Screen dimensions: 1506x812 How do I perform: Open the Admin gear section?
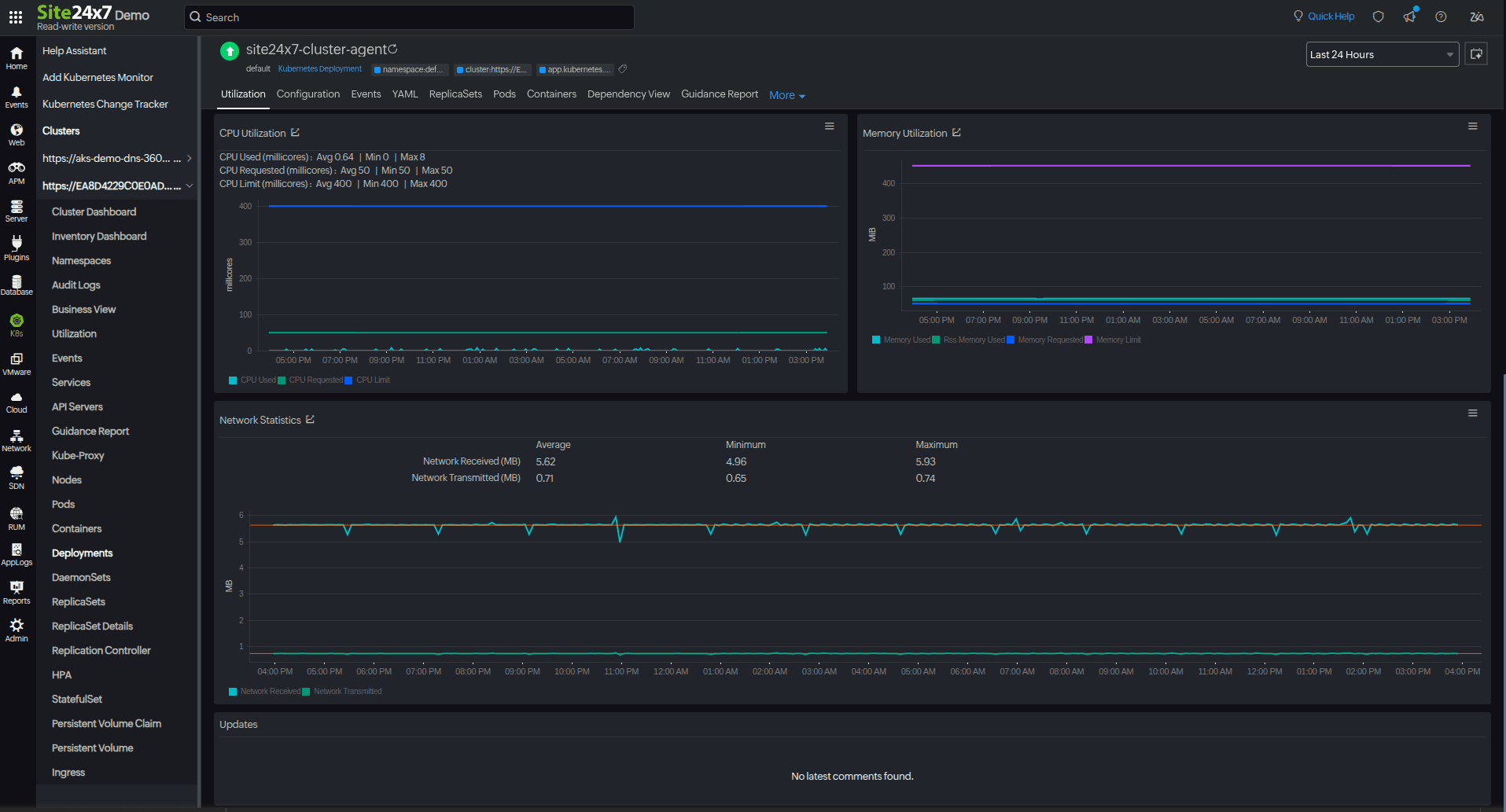coord(17,630)
